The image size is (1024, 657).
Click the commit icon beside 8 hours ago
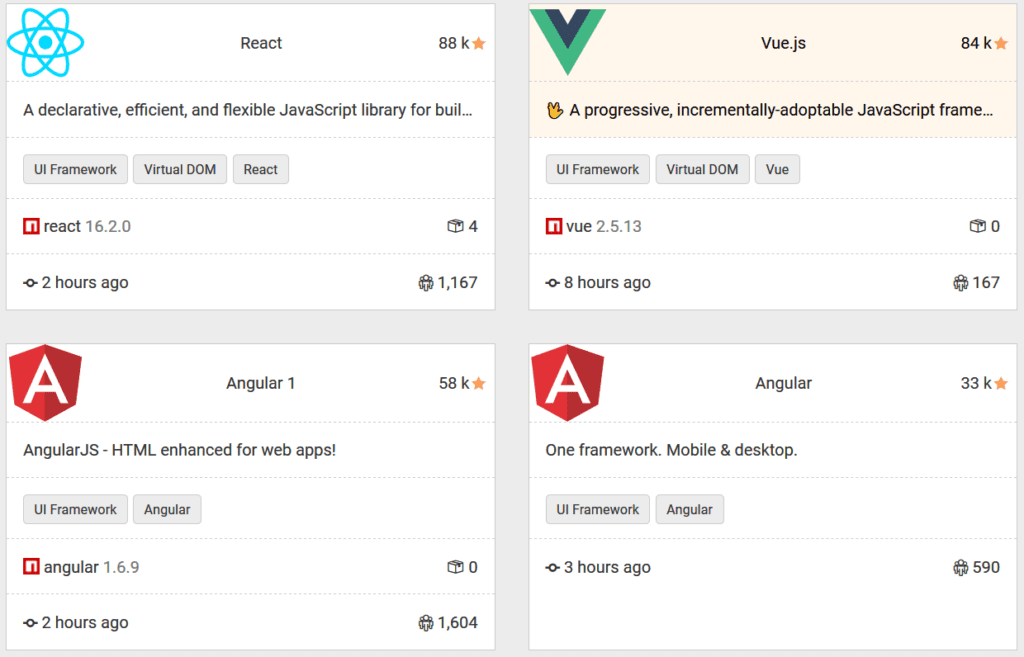pos(552,283)
